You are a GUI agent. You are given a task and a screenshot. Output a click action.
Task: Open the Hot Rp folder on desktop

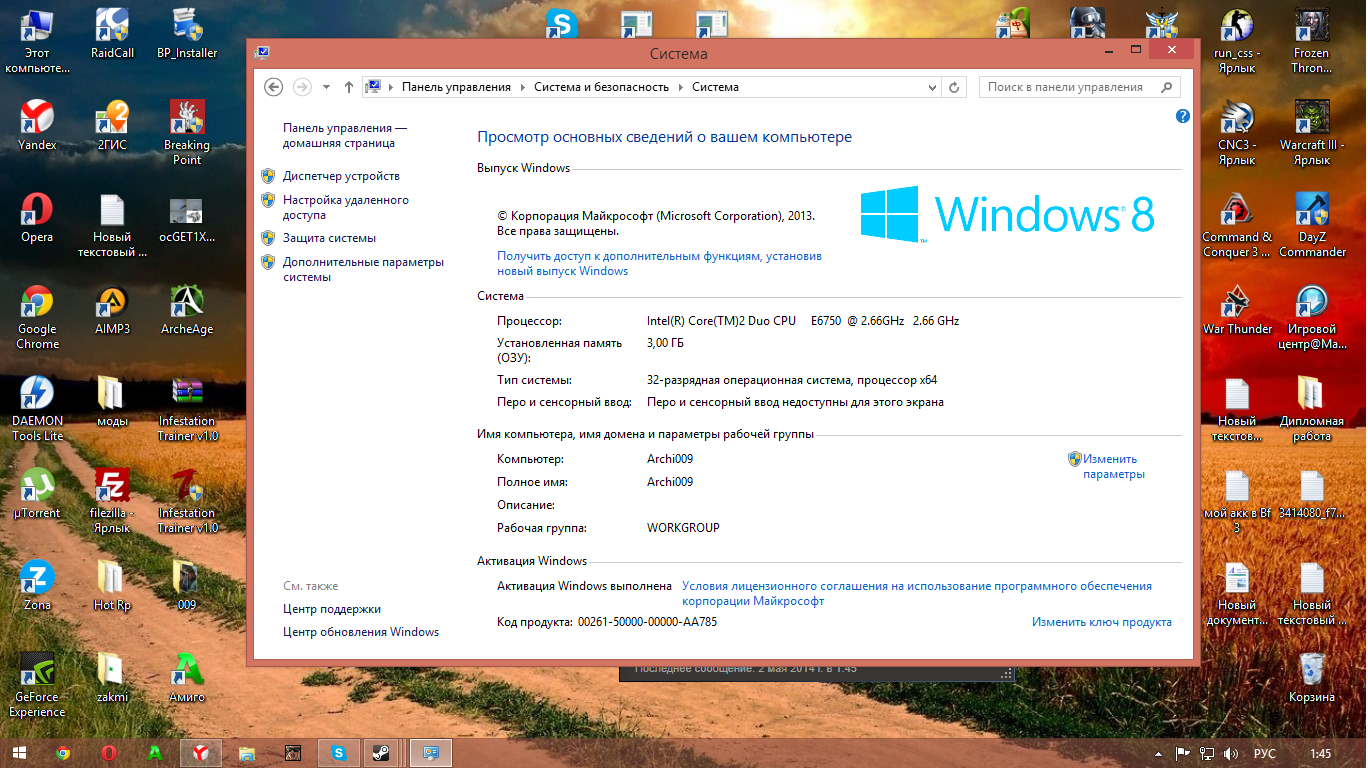point(112,585)
